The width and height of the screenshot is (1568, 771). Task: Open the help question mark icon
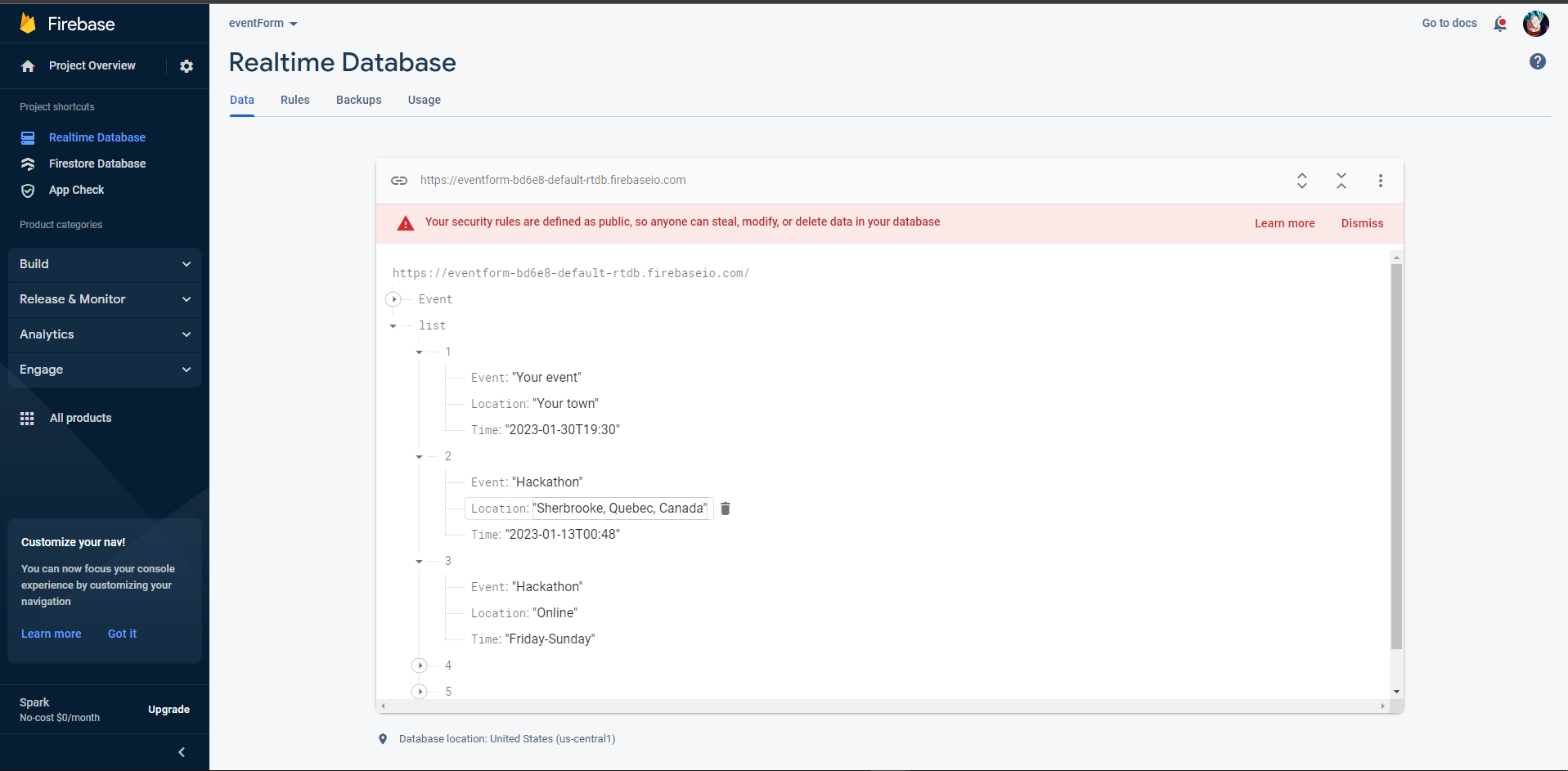(x=1538, y=61)
